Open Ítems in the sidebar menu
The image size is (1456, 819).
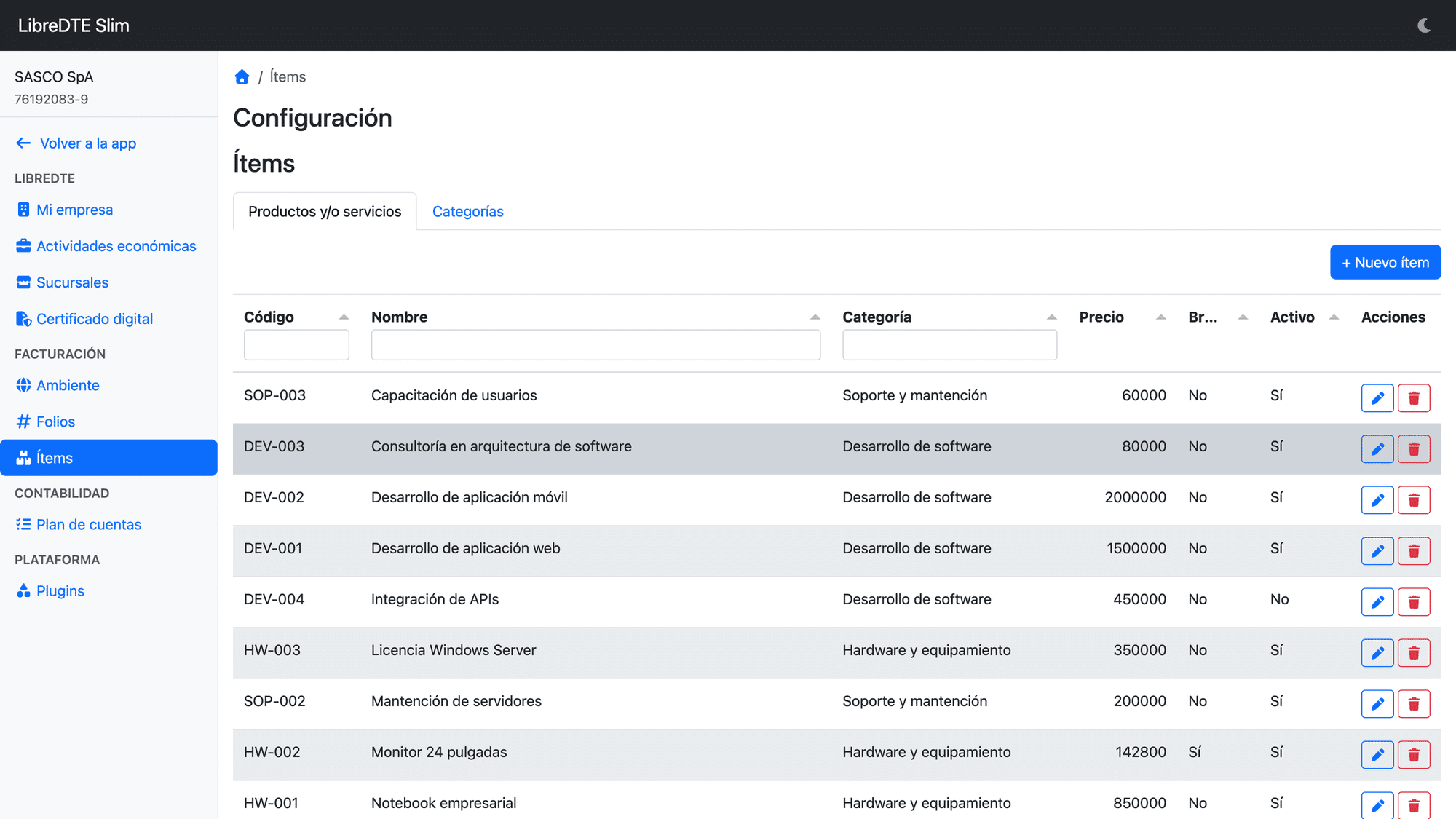coord(108,458)
